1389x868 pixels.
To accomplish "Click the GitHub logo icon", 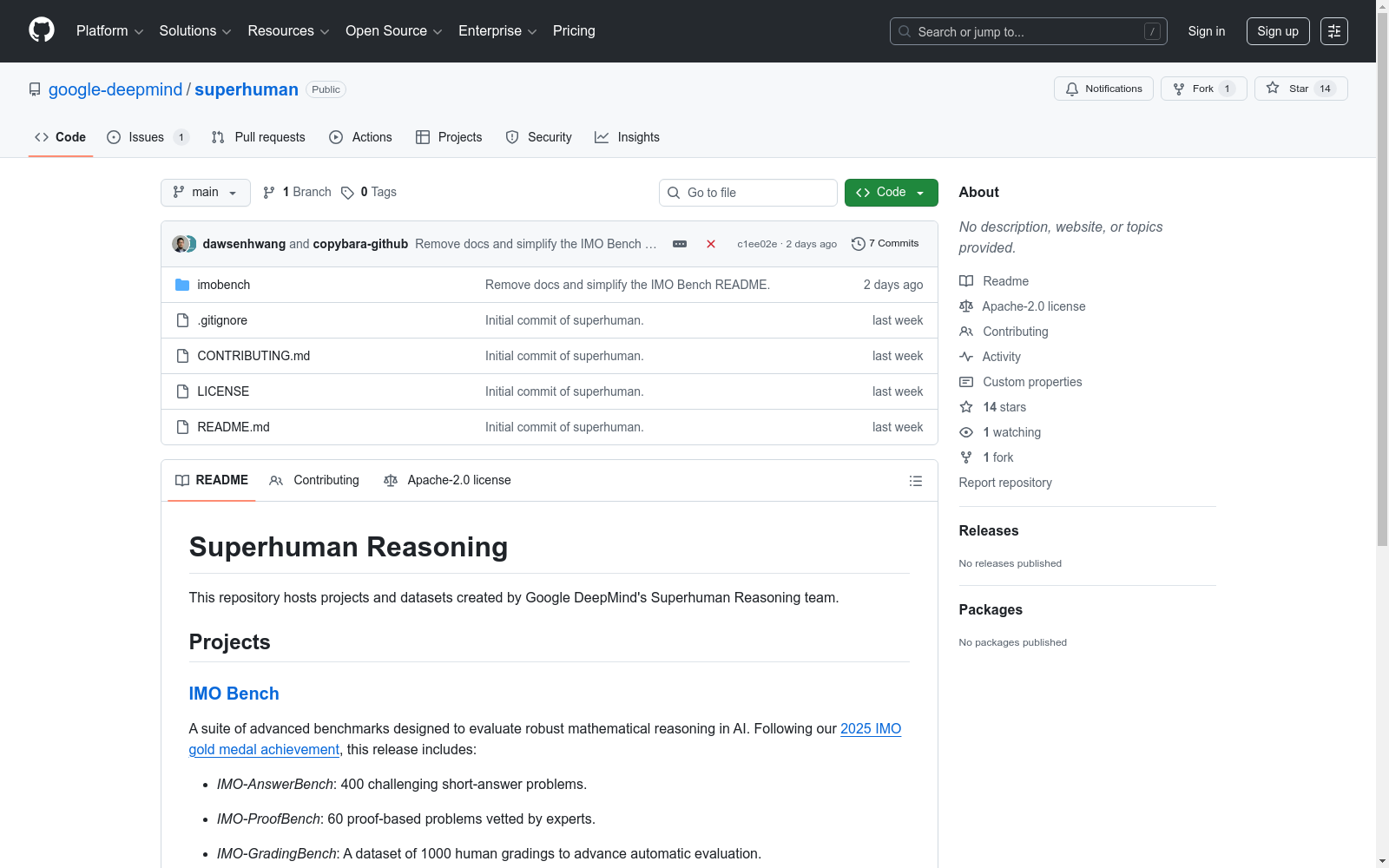I will click(42, 30).
